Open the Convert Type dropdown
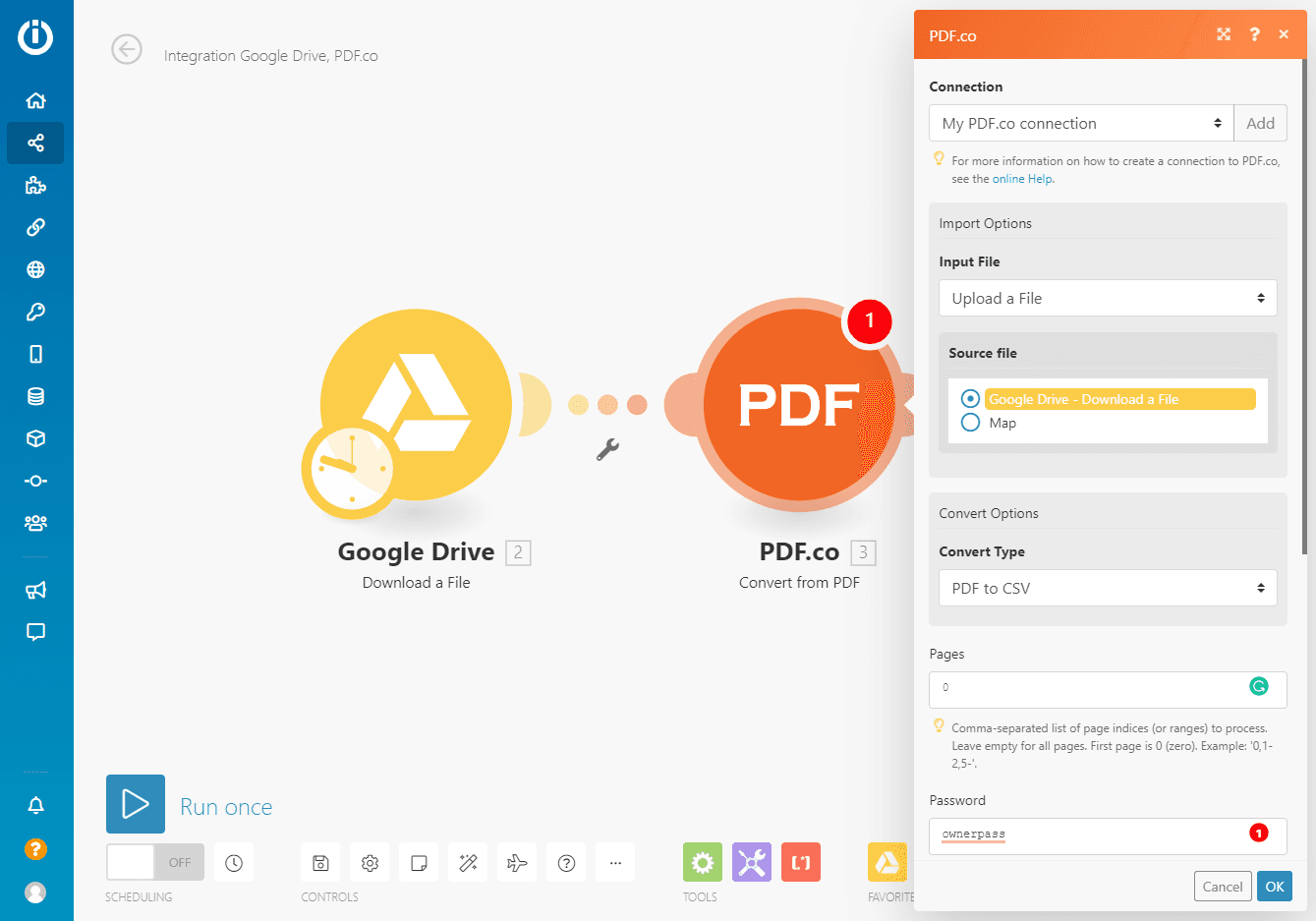Viewport: 1316px width, 921px height. click(1108, 588)
